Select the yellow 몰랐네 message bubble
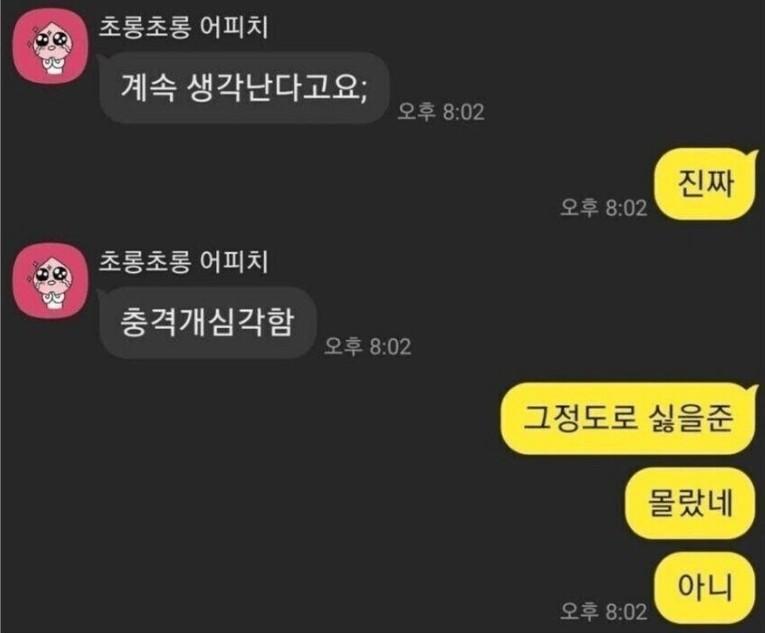This screenshot has width=765, height=633. (690, 503)
